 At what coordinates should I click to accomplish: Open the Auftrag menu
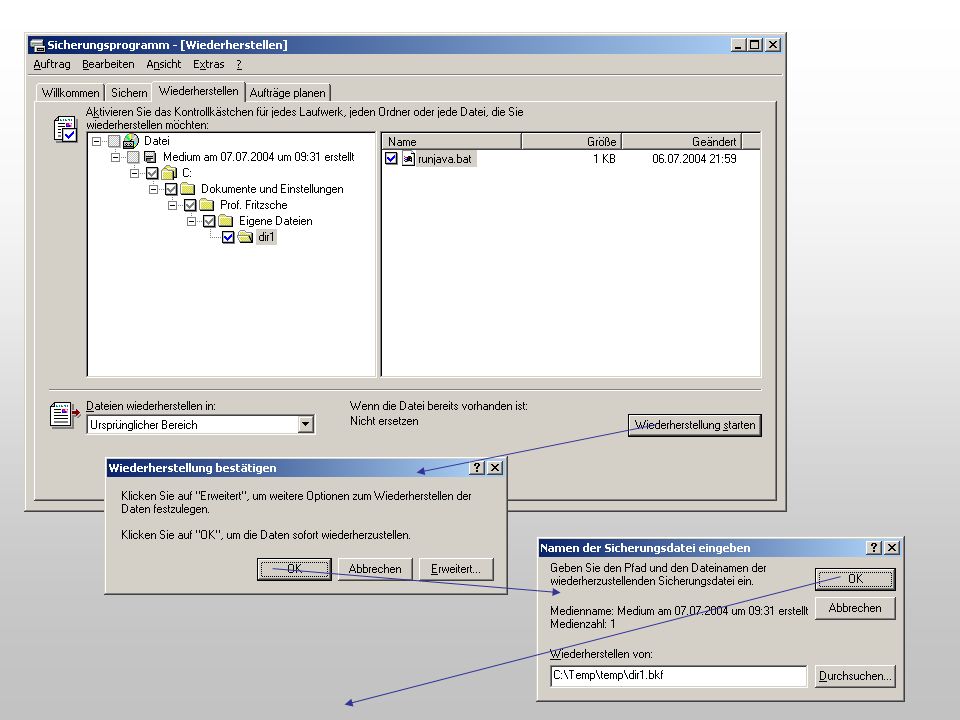[52, 64]
